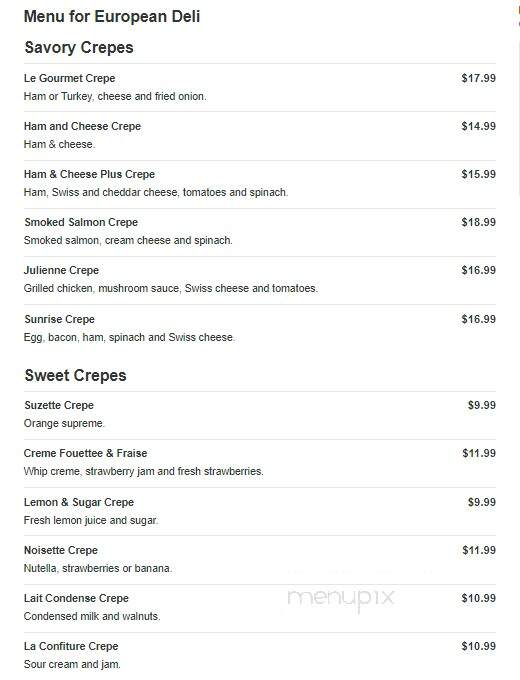Select the Julienne Crepe menu item
Viewport: 520px width, 680px height.
62,271
